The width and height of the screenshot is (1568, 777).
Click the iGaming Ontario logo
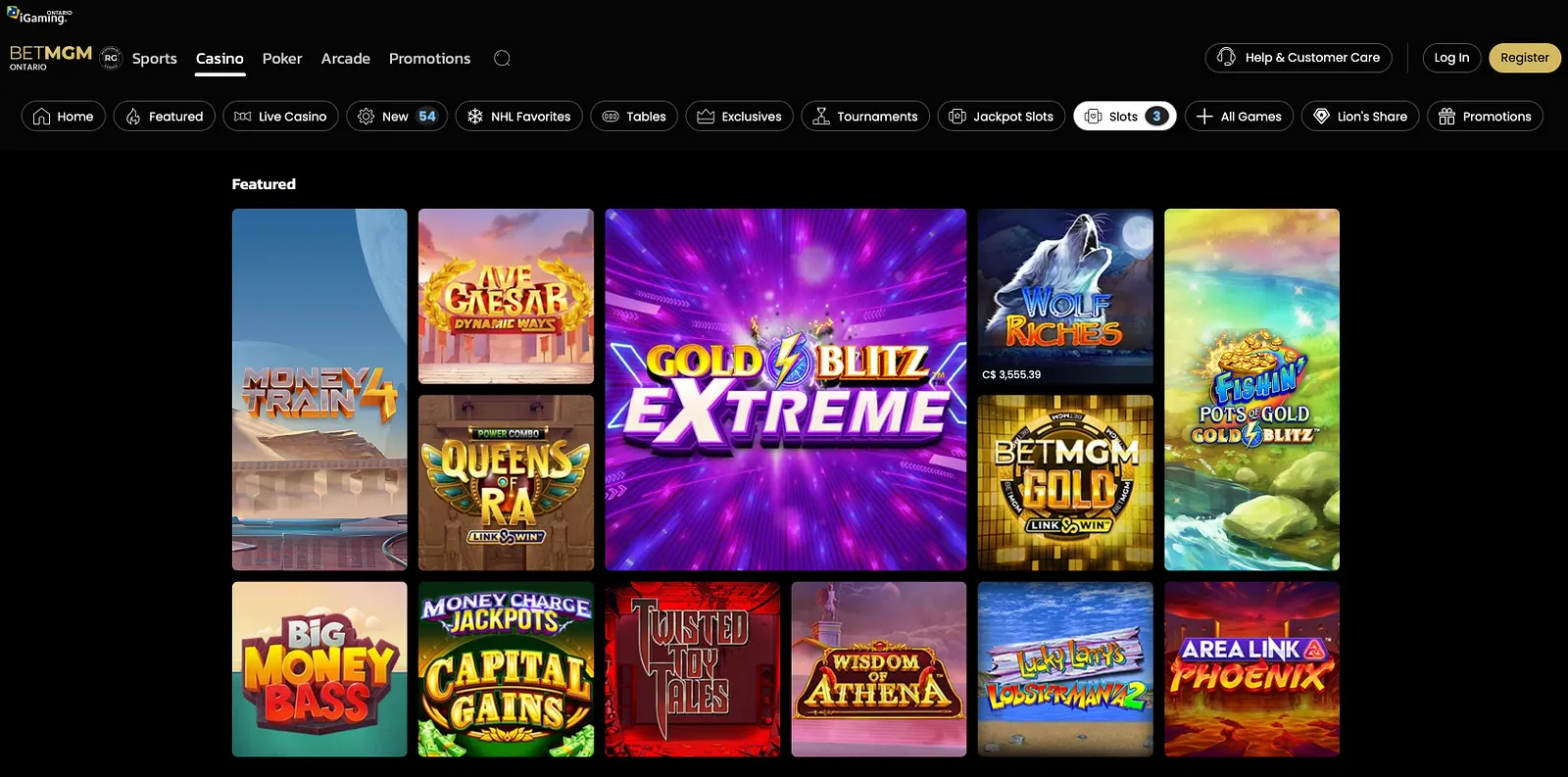point(39,16)
